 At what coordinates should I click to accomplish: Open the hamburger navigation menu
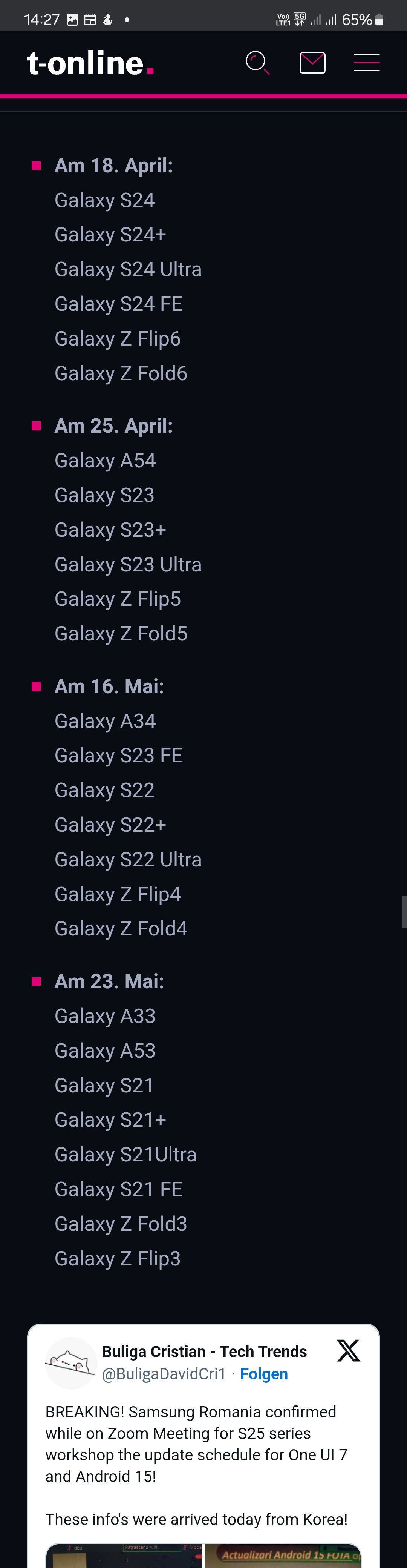367,62
